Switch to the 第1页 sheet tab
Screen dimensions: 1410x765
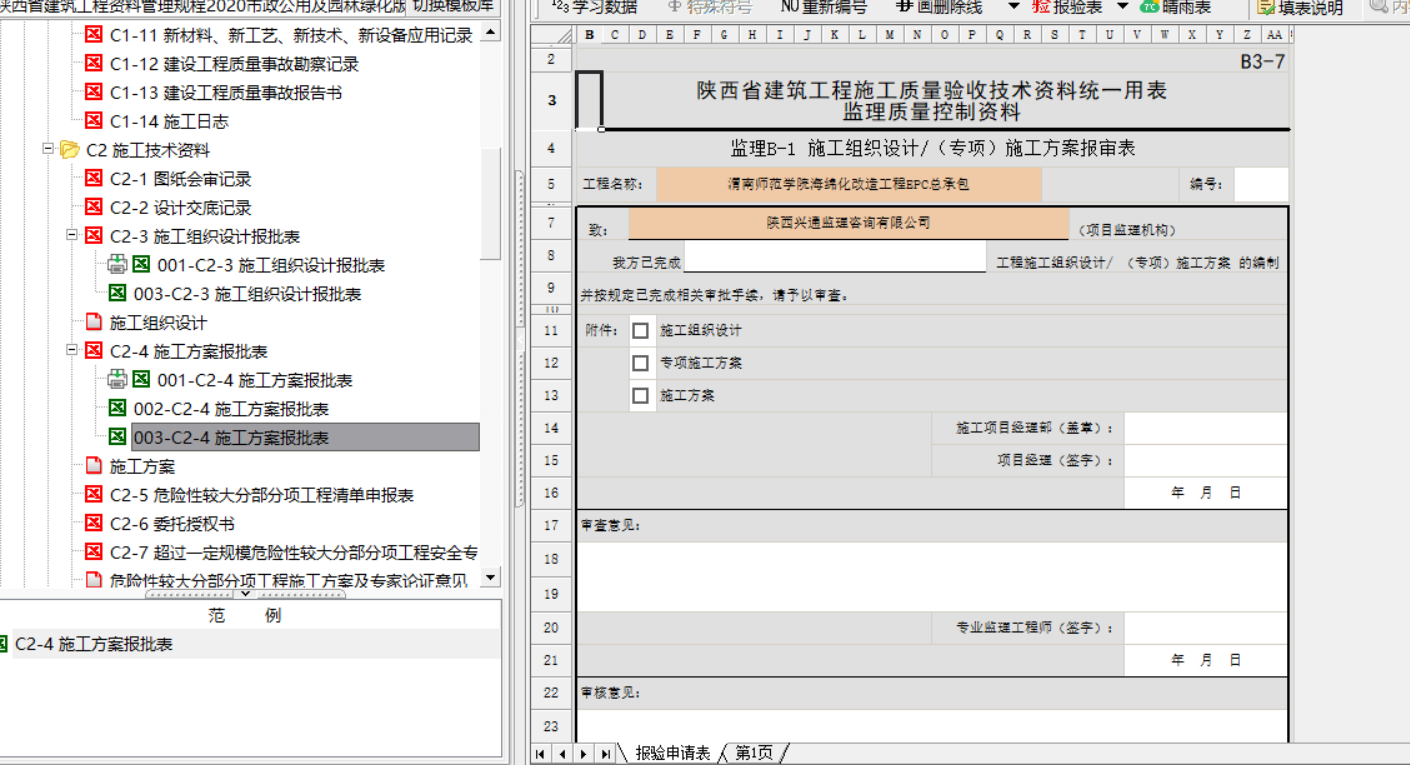point(754,754)
